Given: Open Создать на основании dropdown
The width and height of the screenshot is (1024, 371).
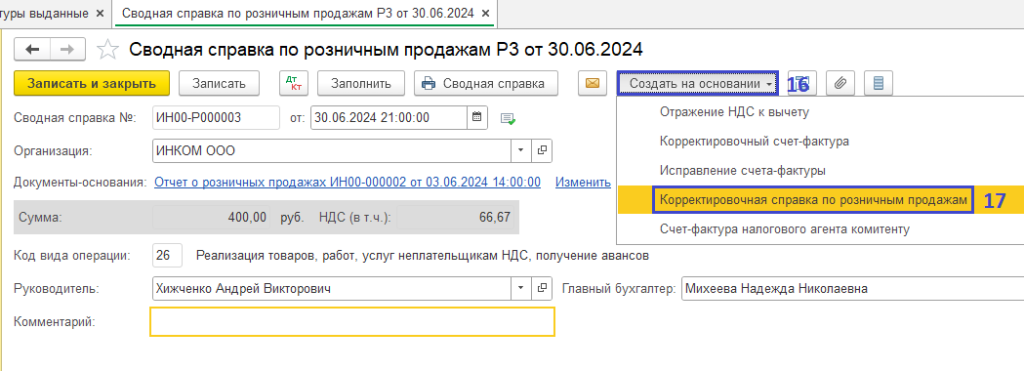Looking at the screenshot, I should pos(697,84).
